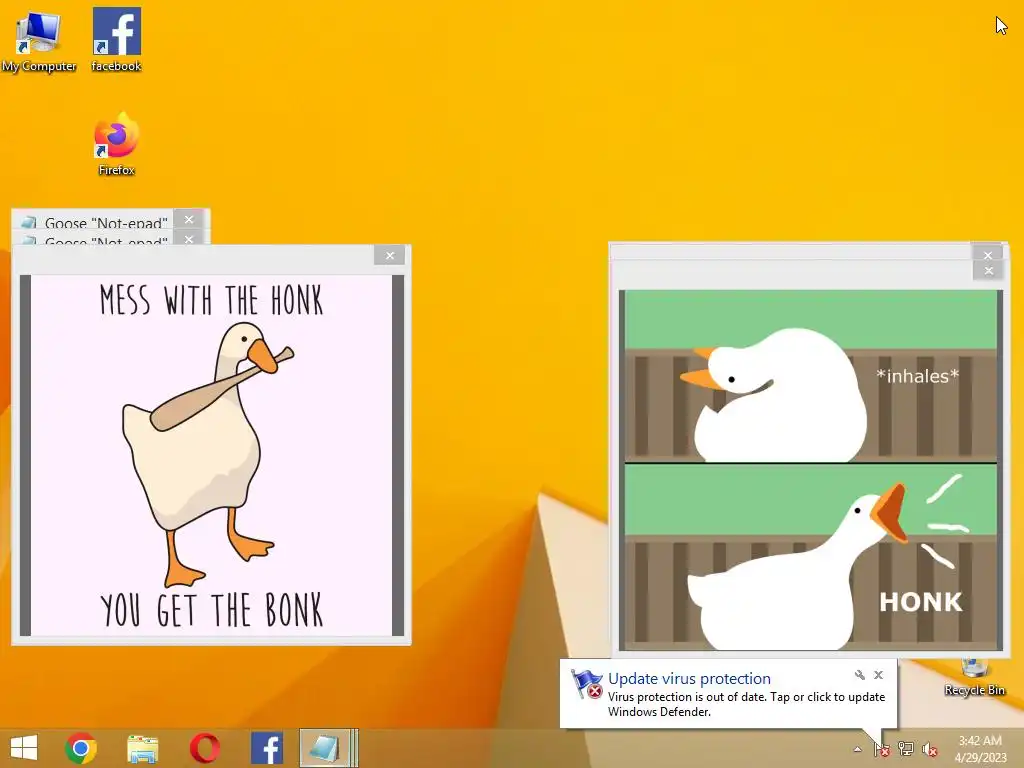The image size is (1024, 768).
Task: Click the muted volume tray icon
Action: (x=929, y=749)
